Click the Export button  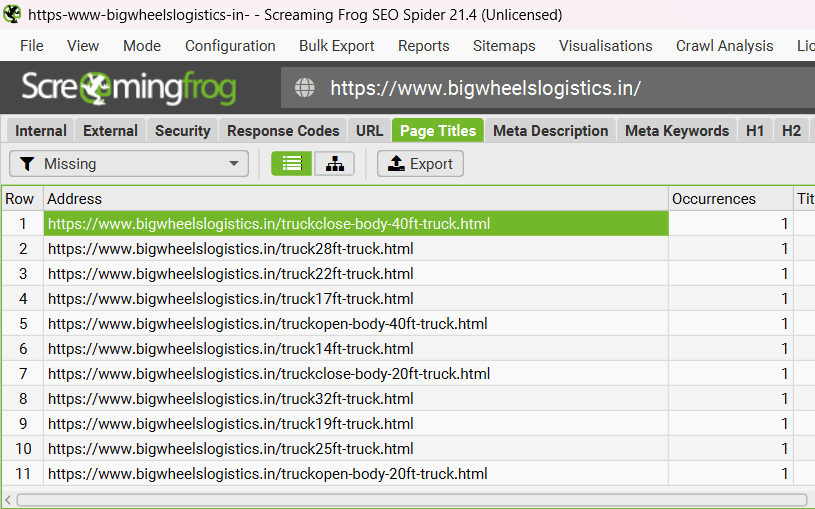[x=420, y=164]
